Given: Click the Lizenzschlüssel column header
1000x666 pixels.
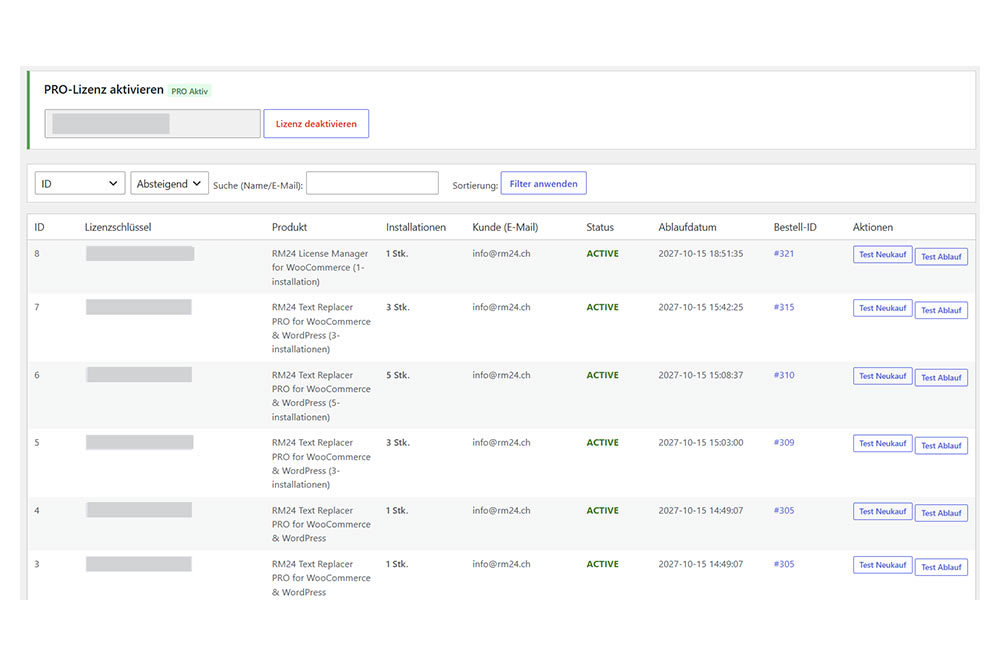Looking at the screenshot, I should 118,227.
